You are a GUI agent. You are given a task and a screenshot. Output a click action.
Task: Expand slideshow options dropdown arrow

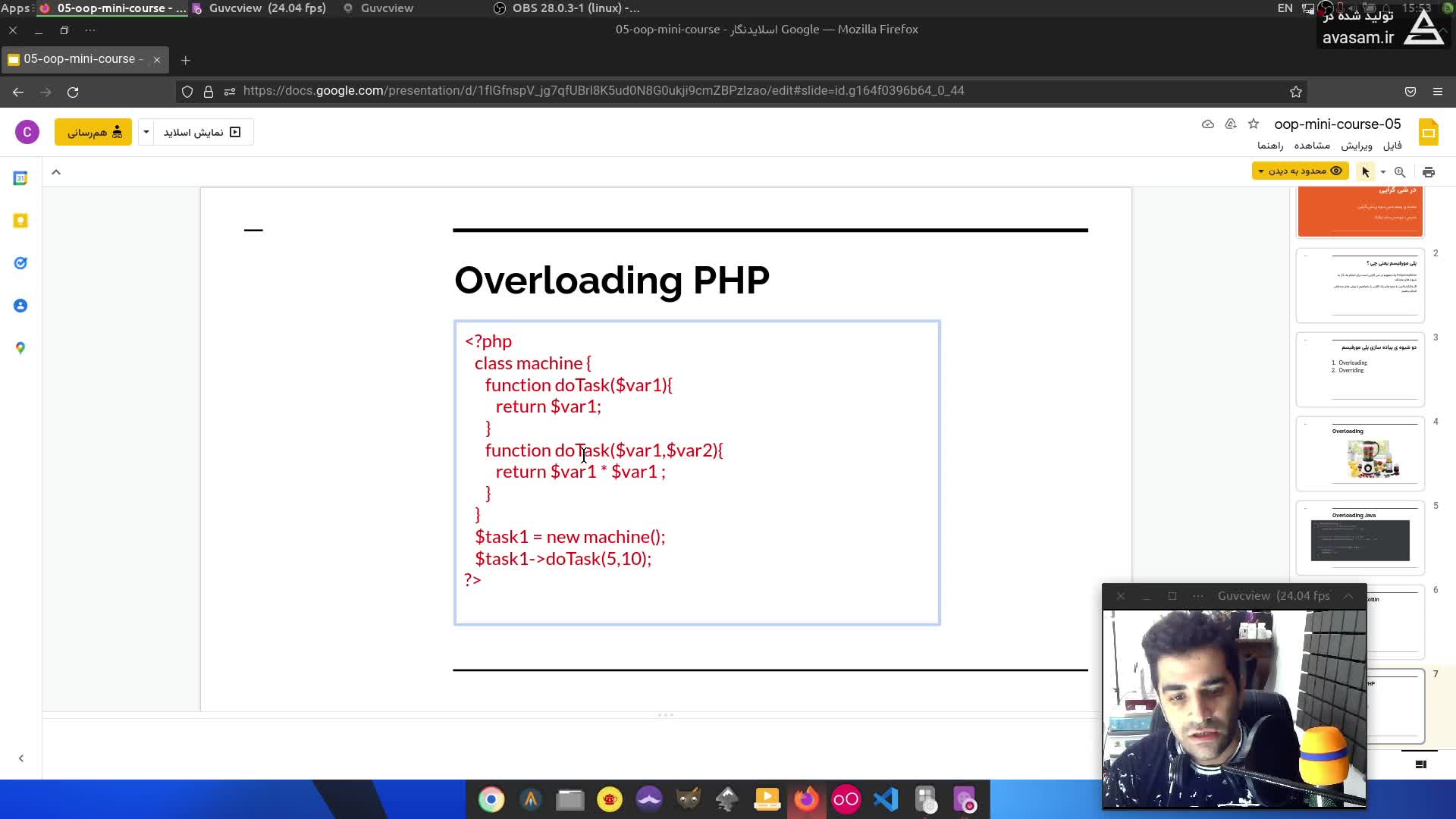(146, 132)
